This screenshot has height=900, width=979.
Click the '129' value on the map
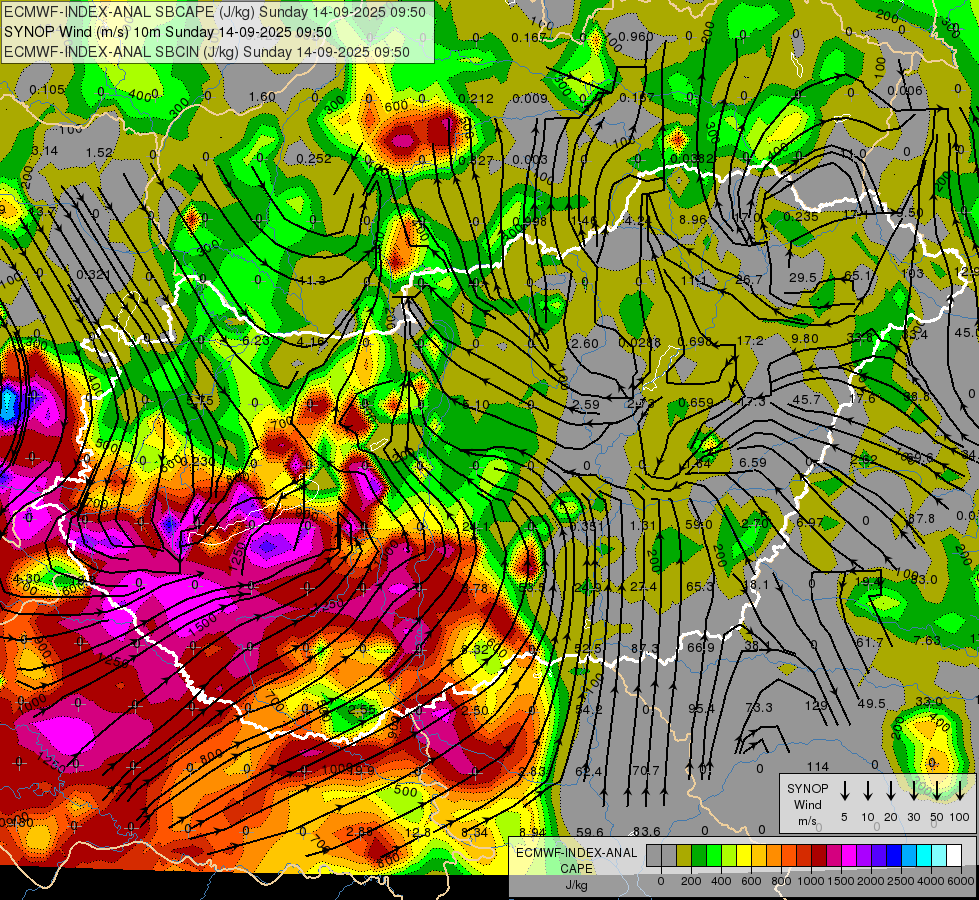[815, 705]
